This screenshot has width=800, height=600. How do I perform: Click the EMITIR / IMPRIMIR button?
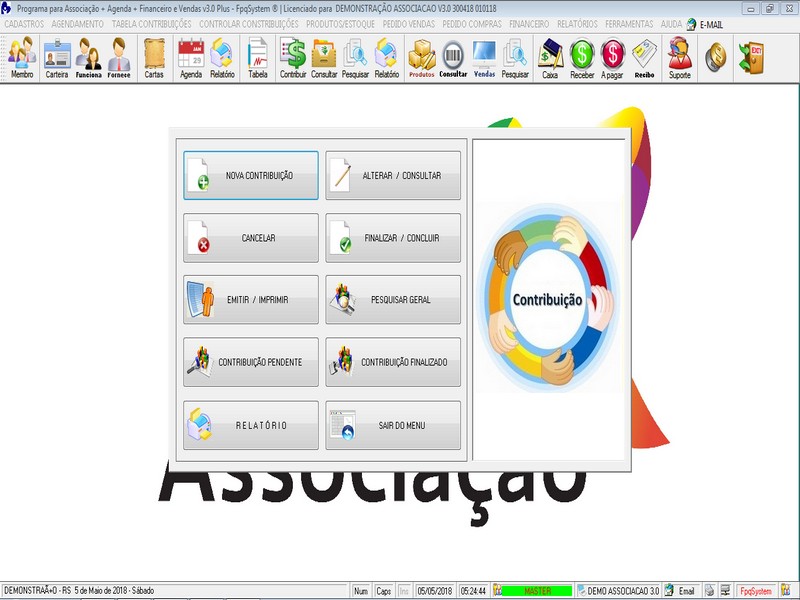click(251, 299)
